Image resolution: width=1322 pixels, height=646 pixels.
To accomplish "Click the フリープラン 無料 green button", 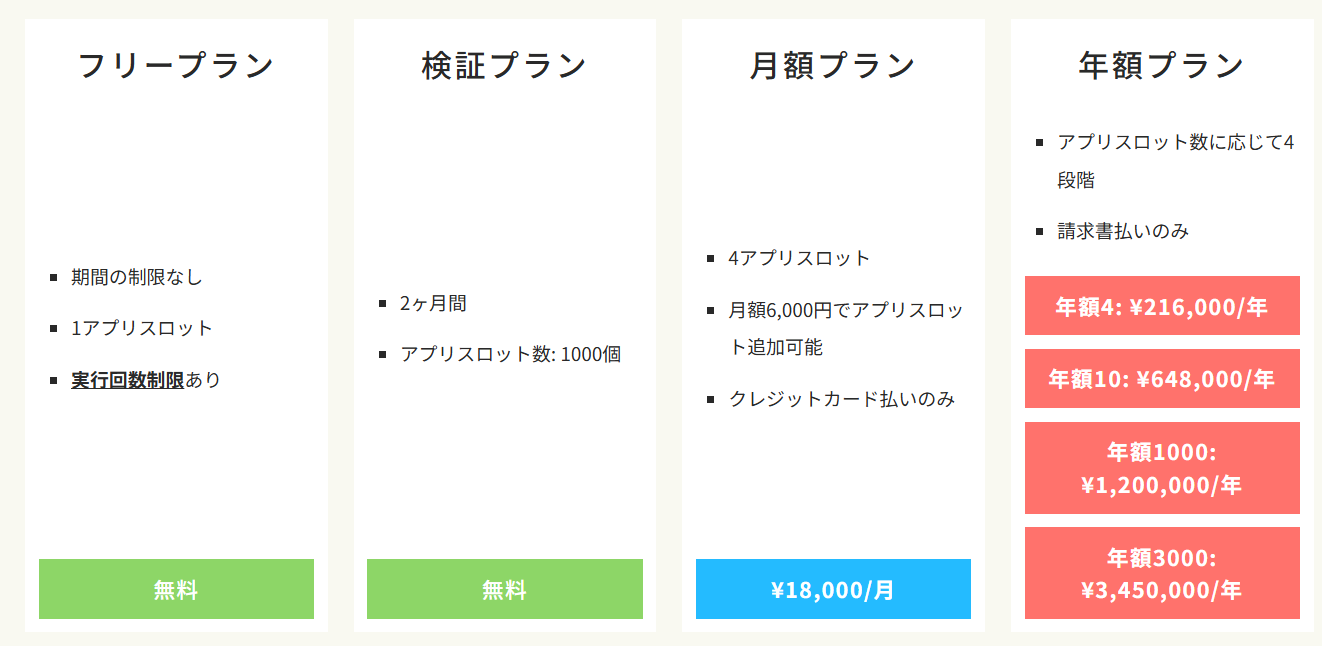I will pos(176,589).
